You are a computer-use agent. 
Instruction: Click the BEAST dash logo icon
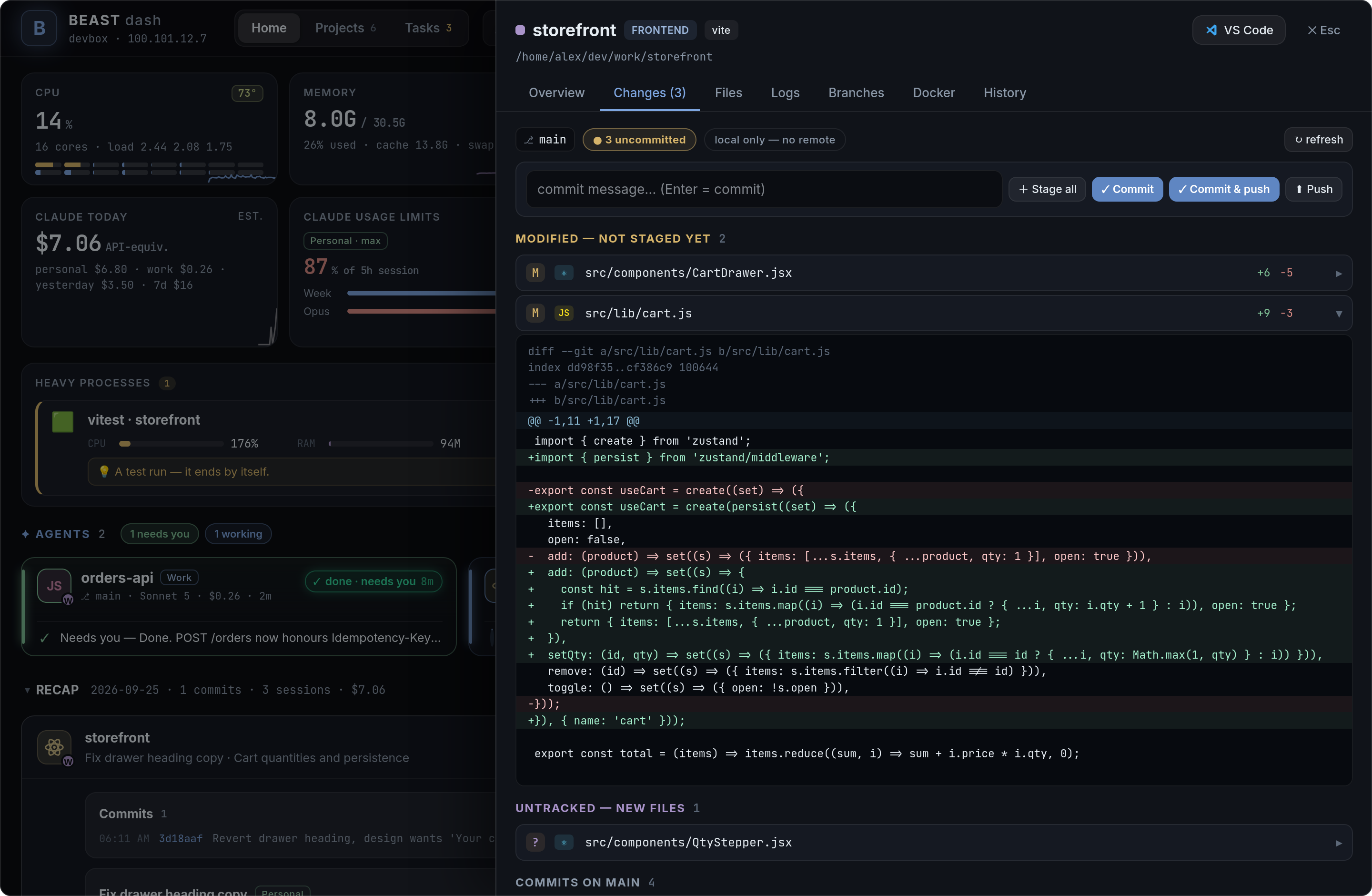click(x=39, y=28)
